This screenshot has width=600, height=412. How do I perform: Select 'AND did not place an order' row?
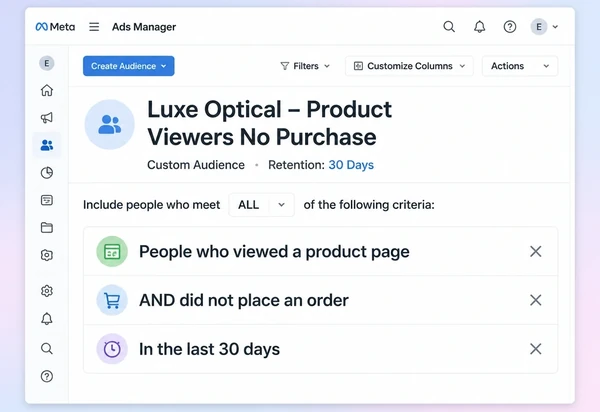(x=321, y=300)
